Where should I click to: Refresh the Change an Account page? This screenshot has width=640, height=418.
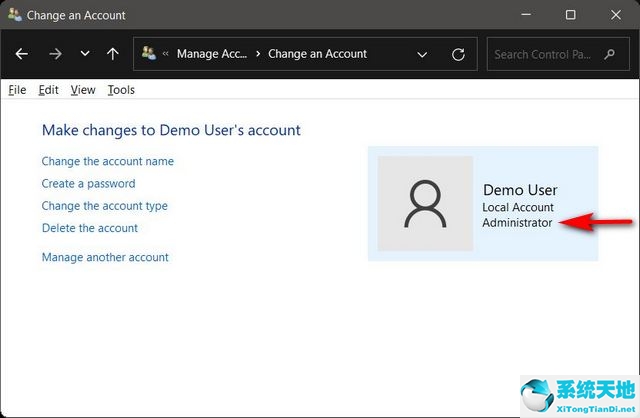click(458, 54)
